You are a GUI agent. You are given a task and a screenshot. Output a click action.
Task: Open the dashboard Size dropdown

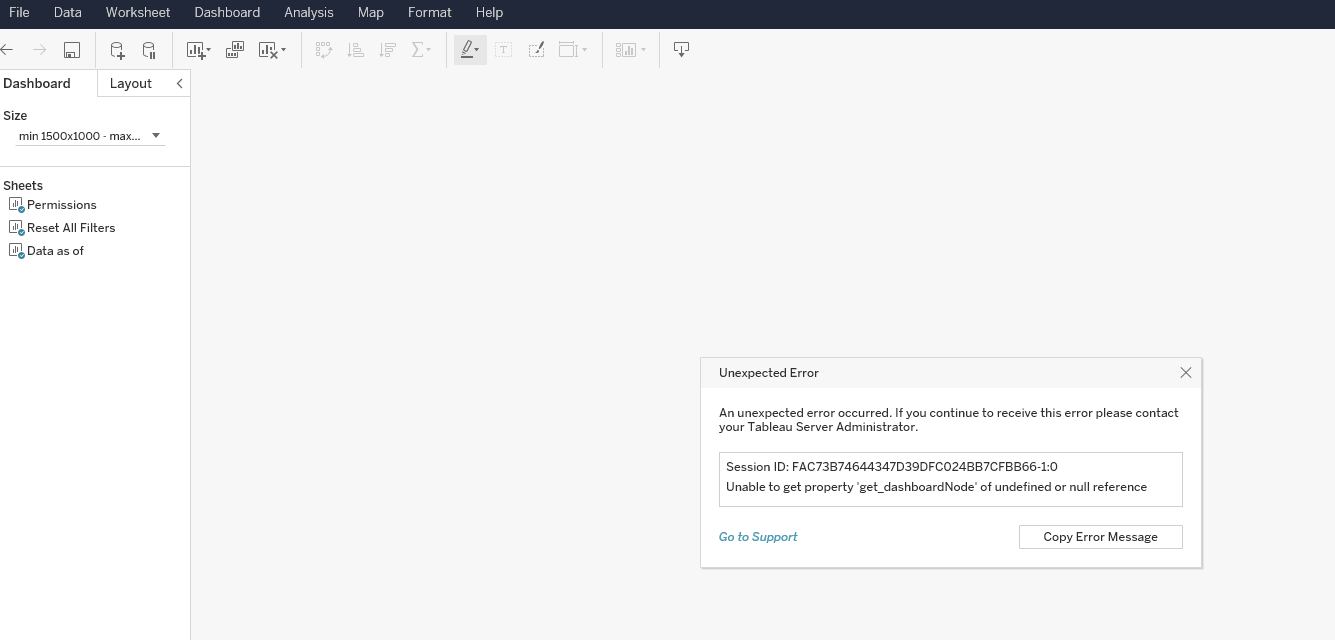point(156,134)
